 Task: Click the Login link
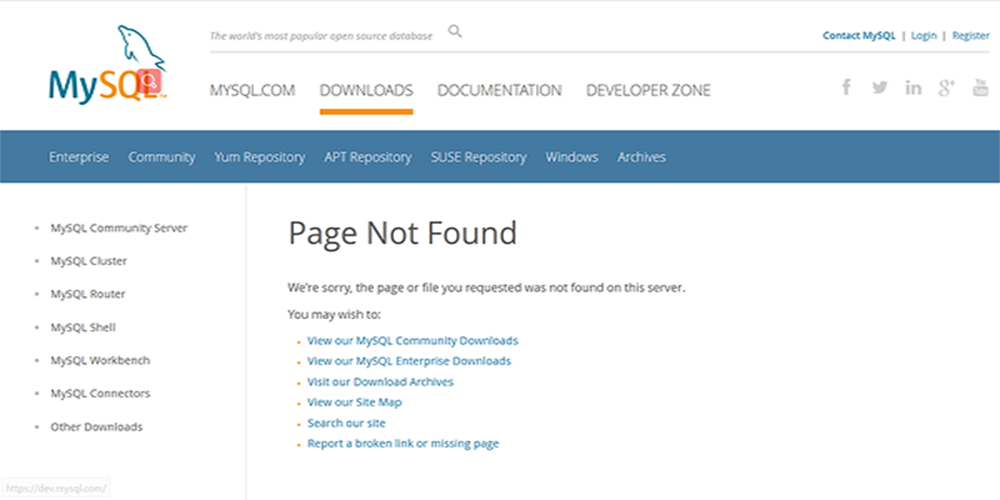[x=923, y=36]
